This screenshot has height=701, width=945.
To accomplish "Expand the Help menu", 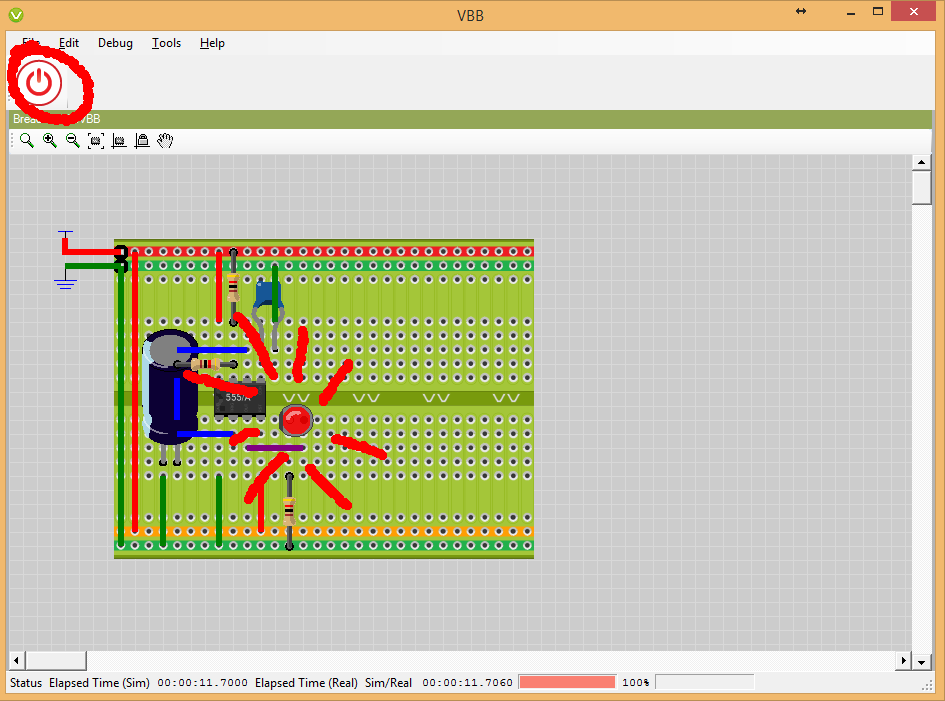I will pos(212,43).
